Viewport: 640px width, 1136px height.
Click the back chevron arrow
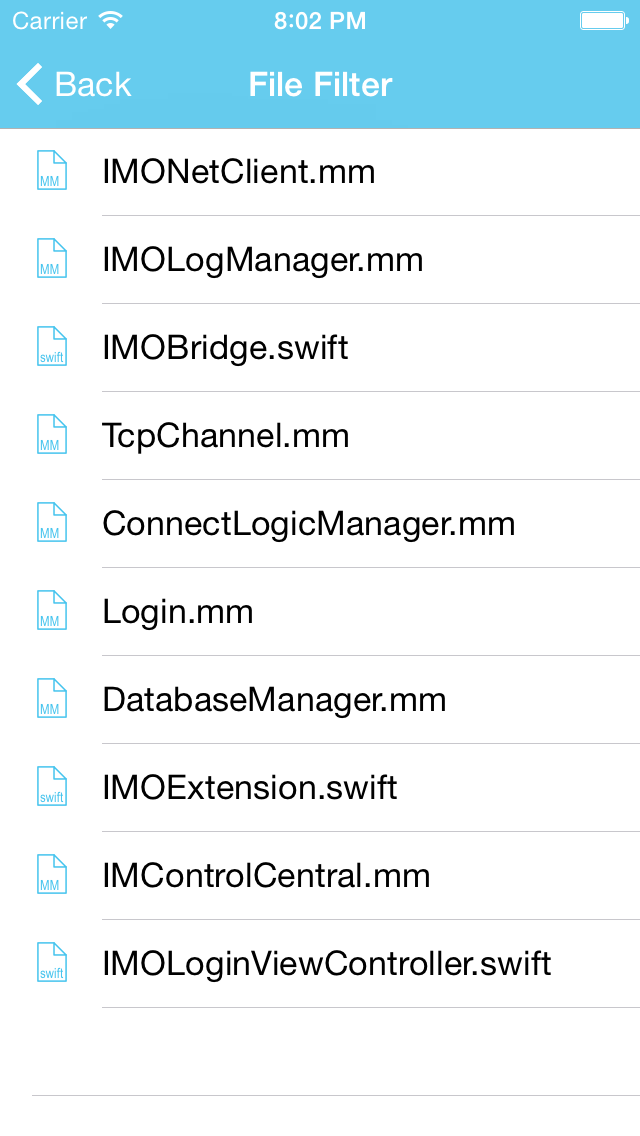point(27,84)
